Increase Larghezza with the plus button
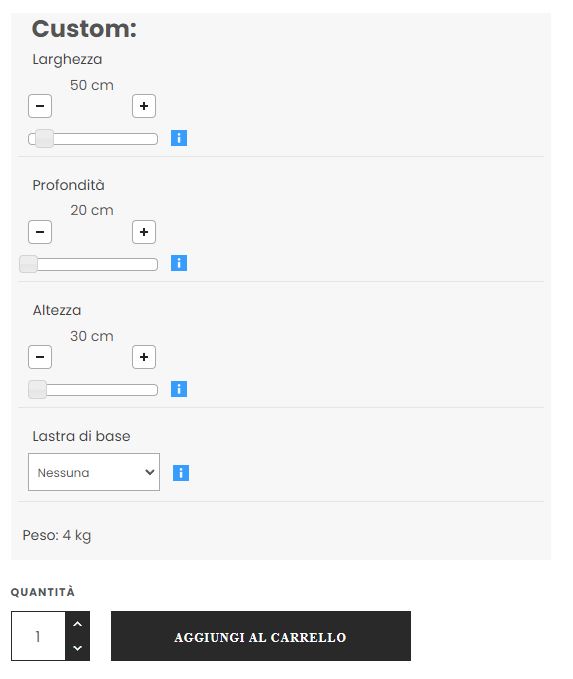This screenshot has height=679, width=573. (144, 106)
